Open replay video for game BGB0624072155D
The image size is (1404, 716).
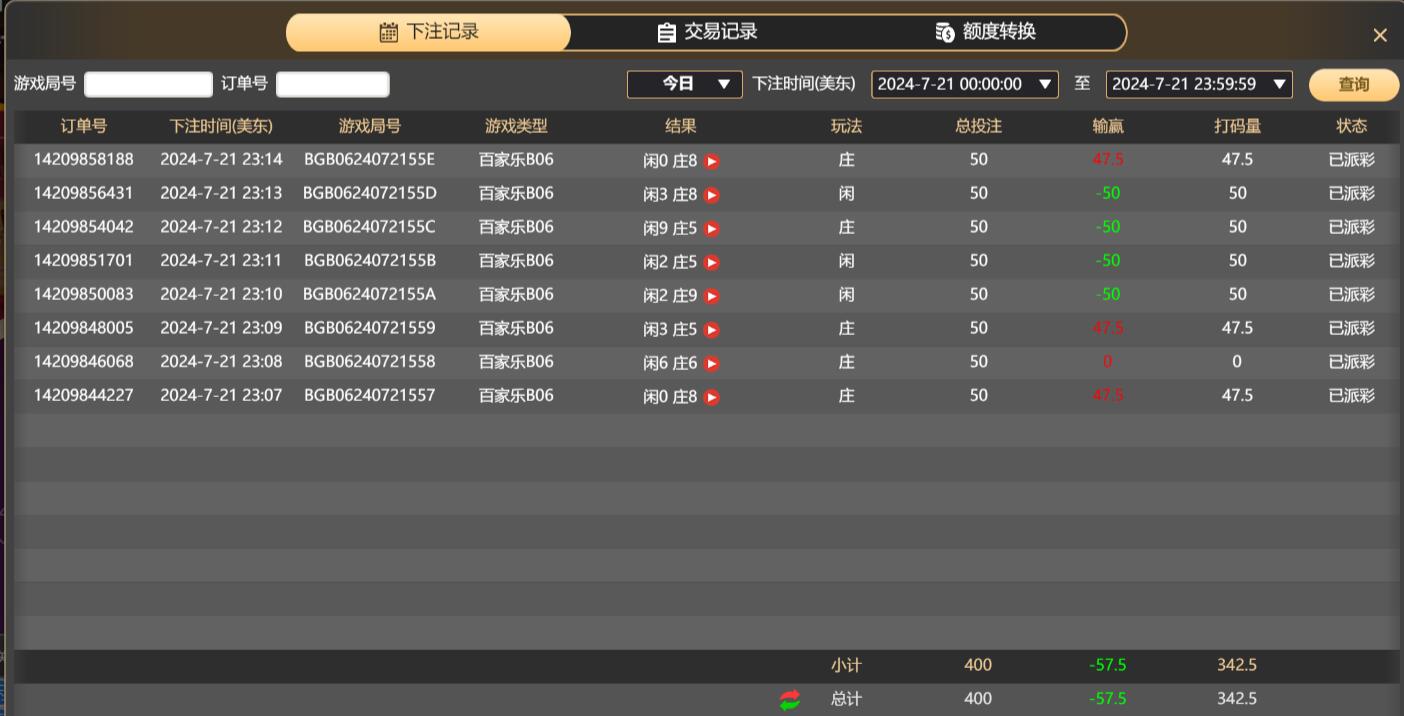711,194
